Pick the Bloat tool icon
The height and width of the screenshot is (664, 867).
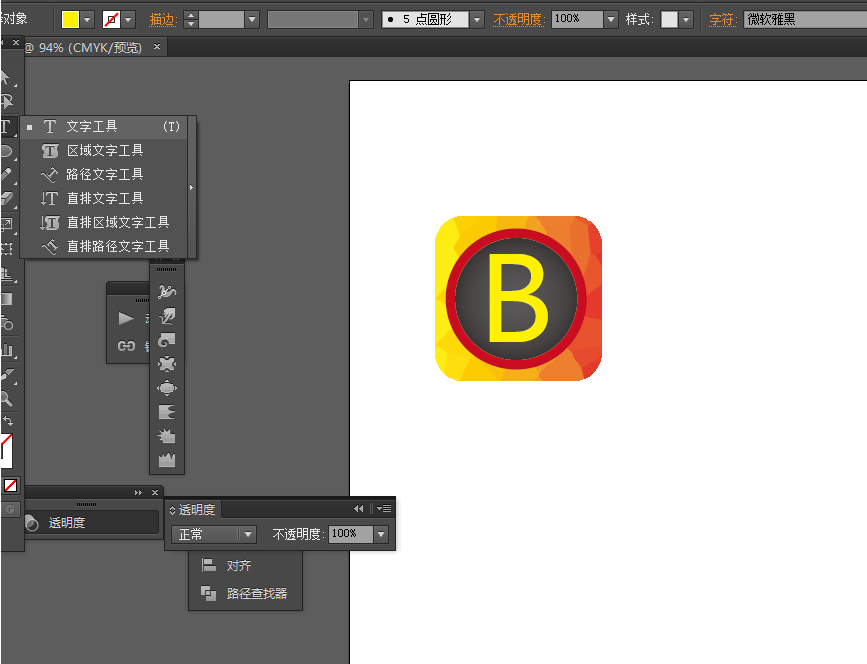point(167,388)
